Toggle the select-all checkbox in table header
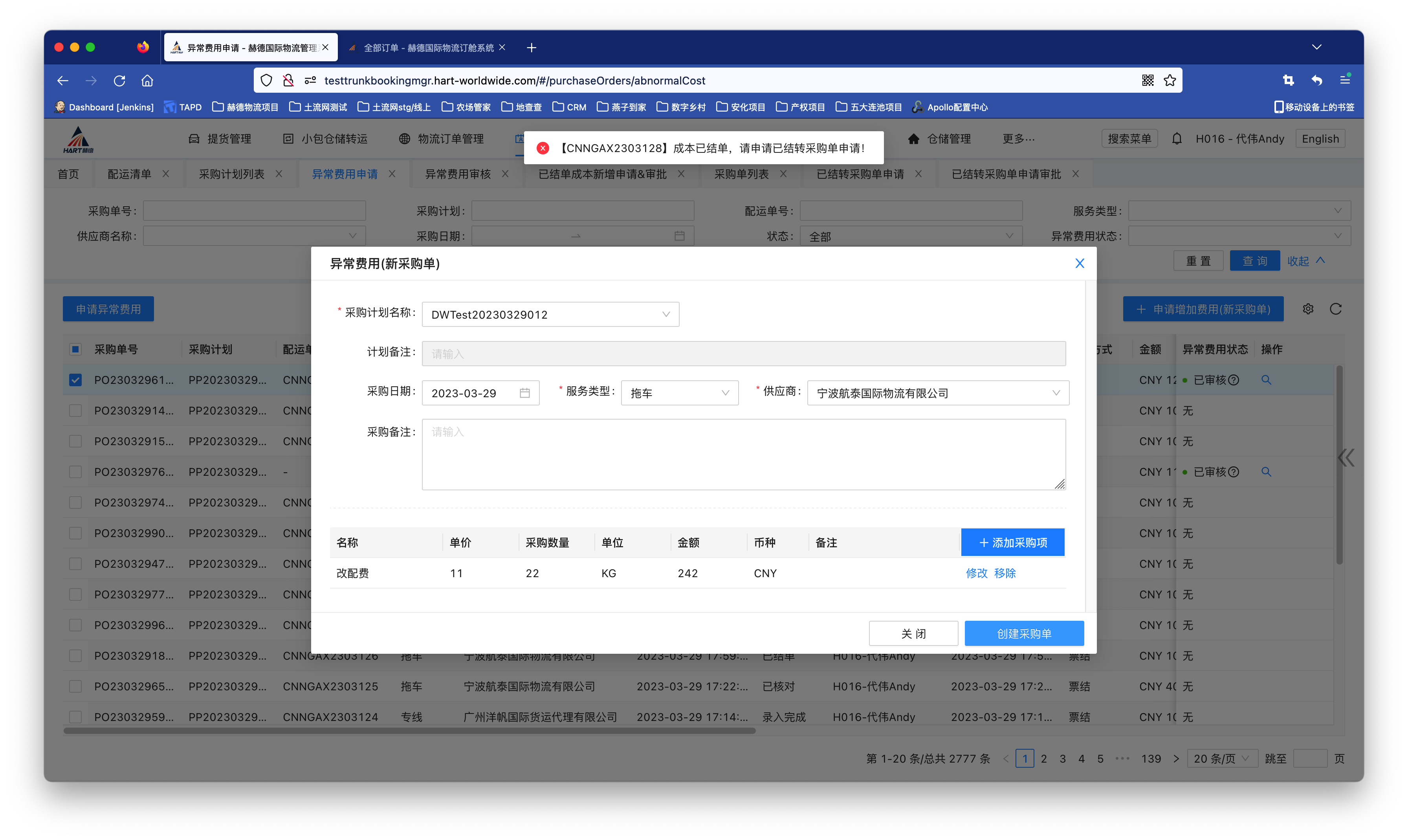 click(75, 349)
